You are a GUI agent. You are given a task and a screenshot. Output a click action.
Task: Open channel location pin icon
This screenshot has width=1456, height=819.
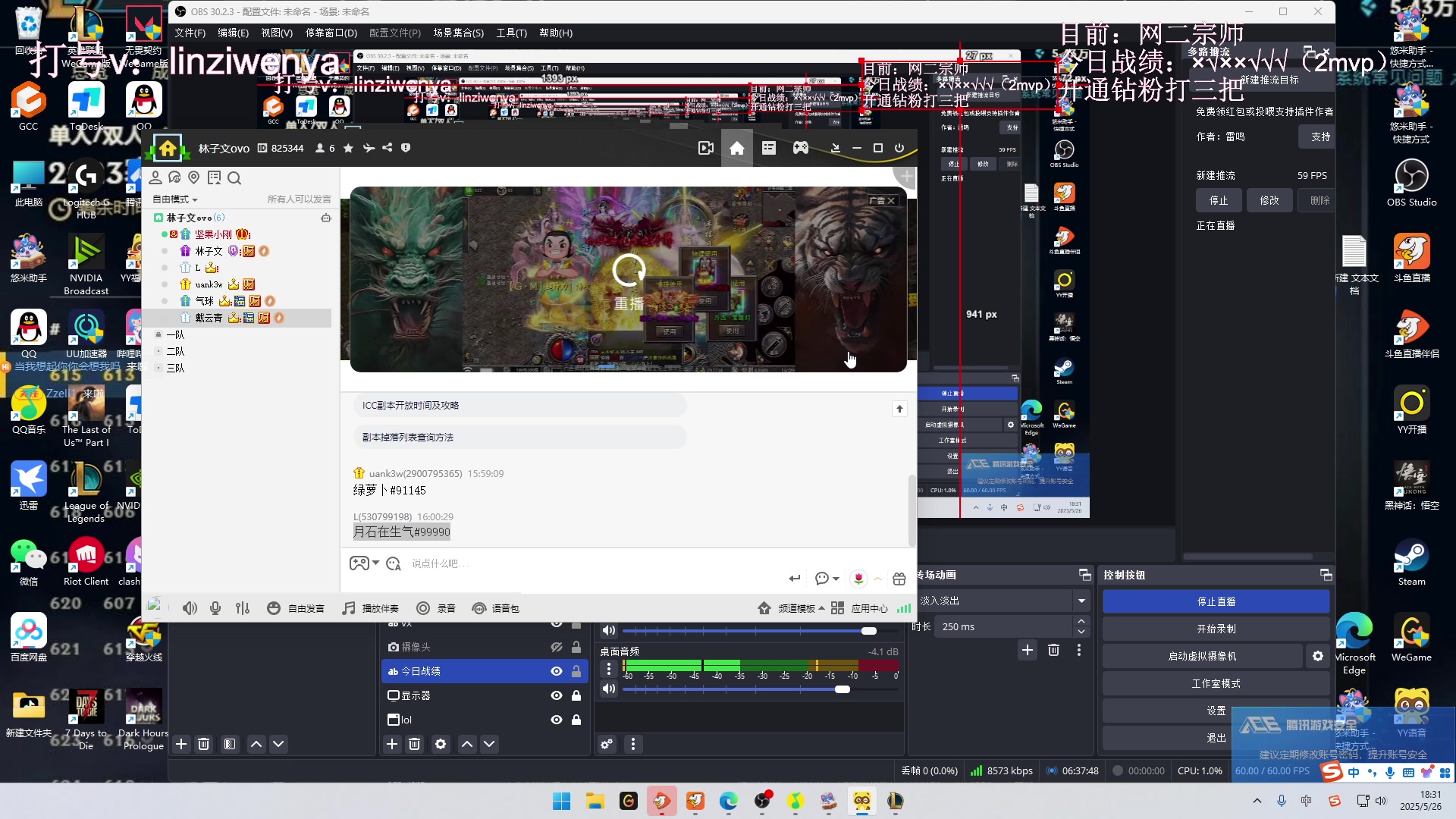click(194, 177)
